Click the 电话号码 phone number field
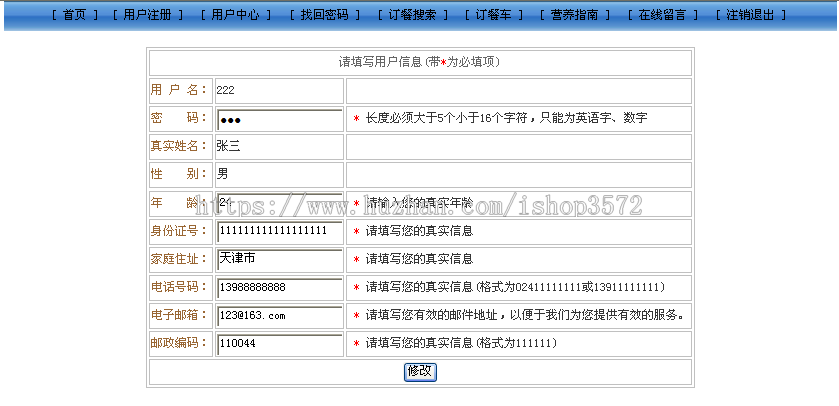Image resolution: width=839 pixels, height=406 pixels. (x=279, y=288)
